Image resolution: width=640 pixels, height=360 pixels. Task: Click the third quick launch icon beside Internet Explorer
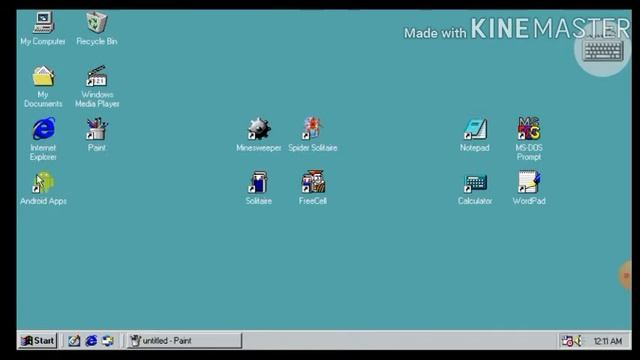[x=108, y=340]
